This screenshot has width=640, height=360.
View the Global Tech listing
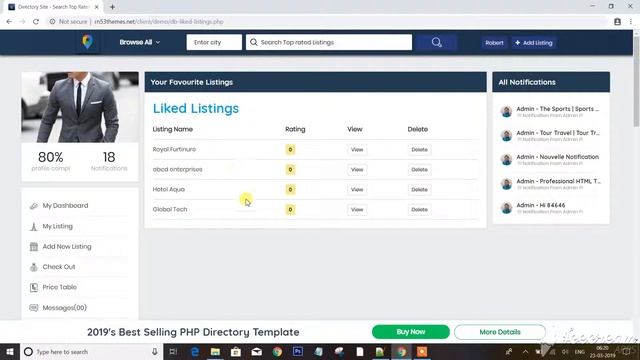coord(357,210)
